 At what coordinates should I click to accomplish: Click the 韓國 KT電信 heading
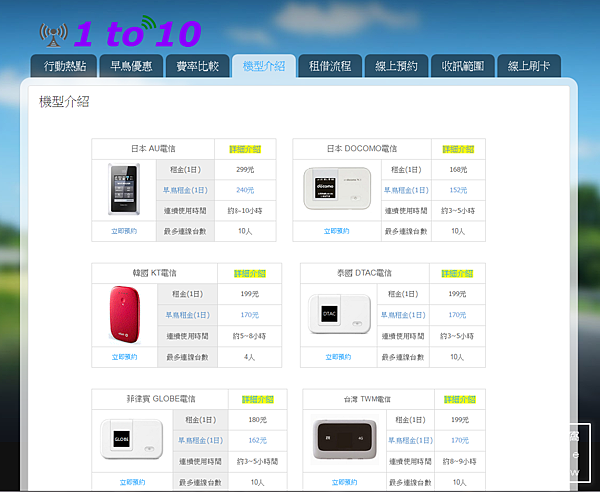155,273
